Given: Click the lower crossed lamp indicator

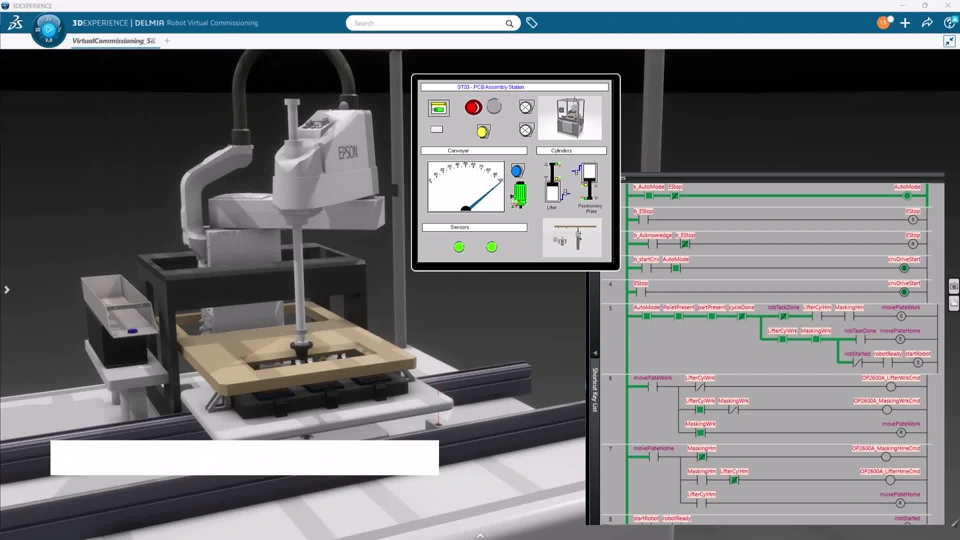Looking at the screenshot, I should point(525,130).
